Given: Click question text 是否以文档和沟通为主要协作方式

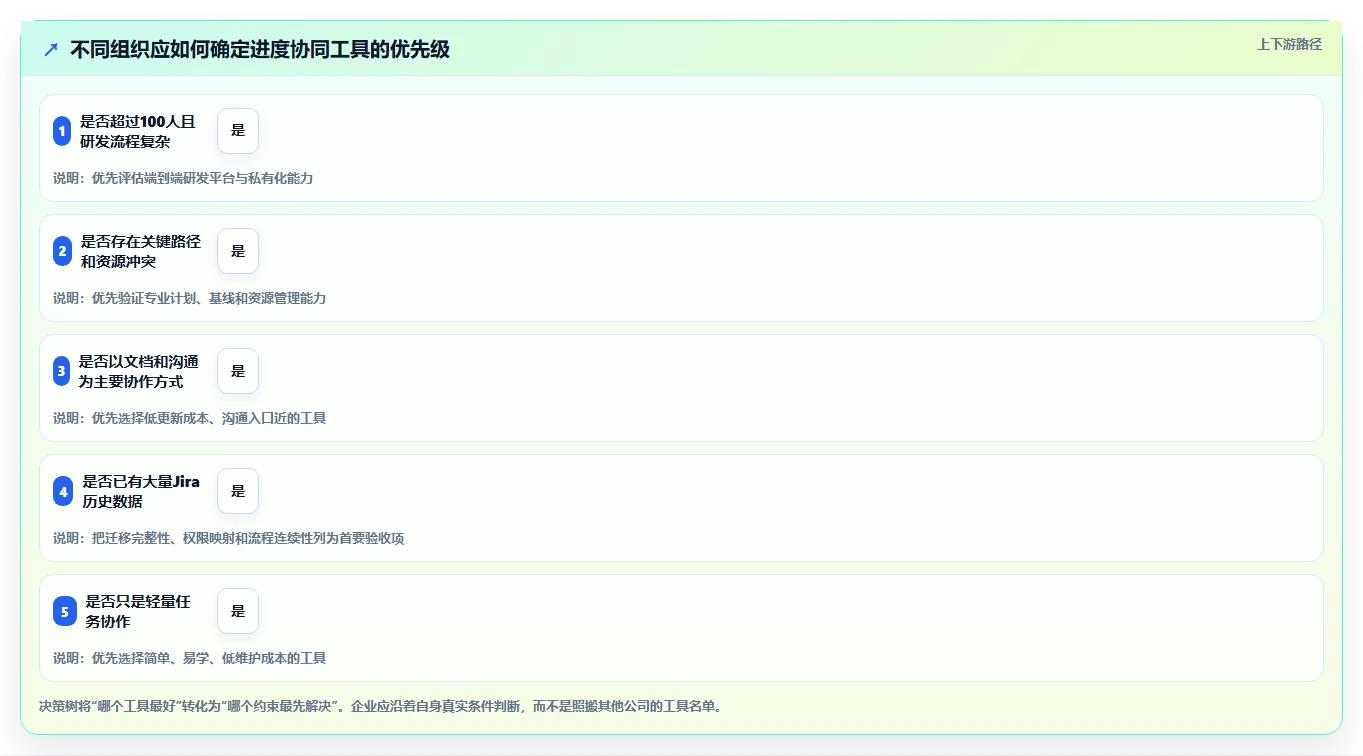Looking at the screenshot, I should pyautogui.click(x=139, y=371).
